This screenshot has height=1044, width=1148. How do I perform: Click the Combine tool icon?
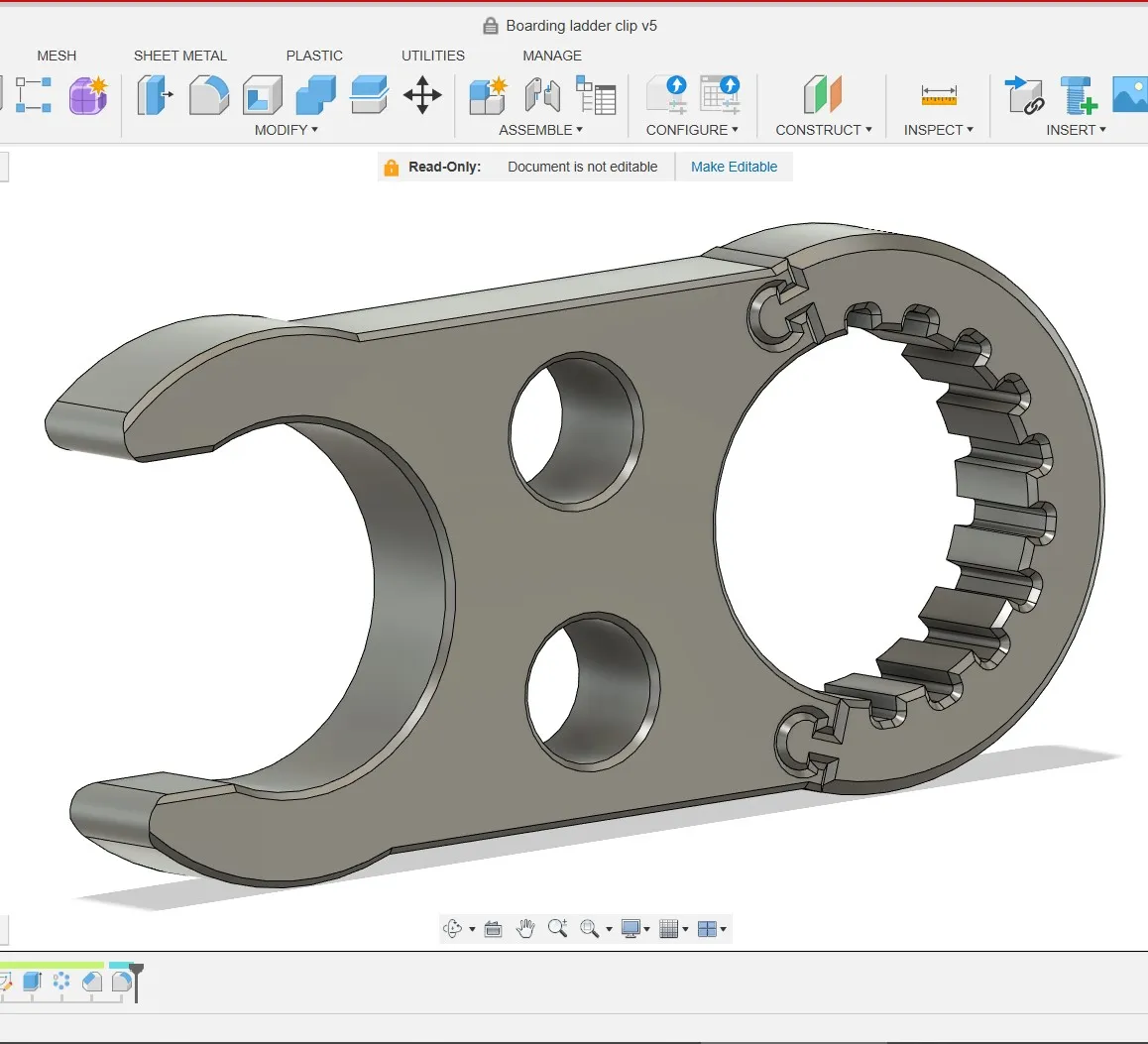[x=315, y=95]
